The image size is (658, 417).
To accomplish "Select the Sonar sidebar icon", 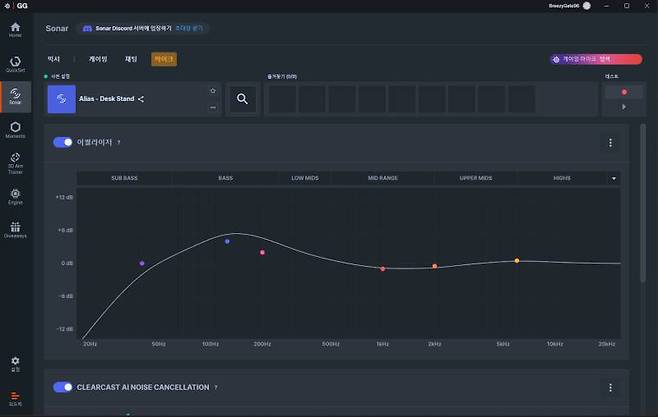I will pyautogui.click(x=16, y=96).
